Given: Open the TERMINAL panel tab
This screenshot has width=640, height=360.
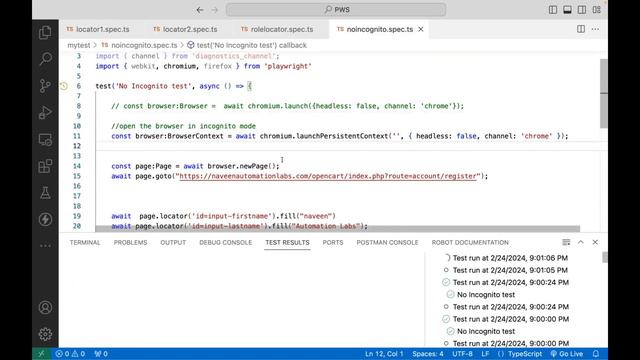Looking at the screenshot, I should tap(85, 242).
